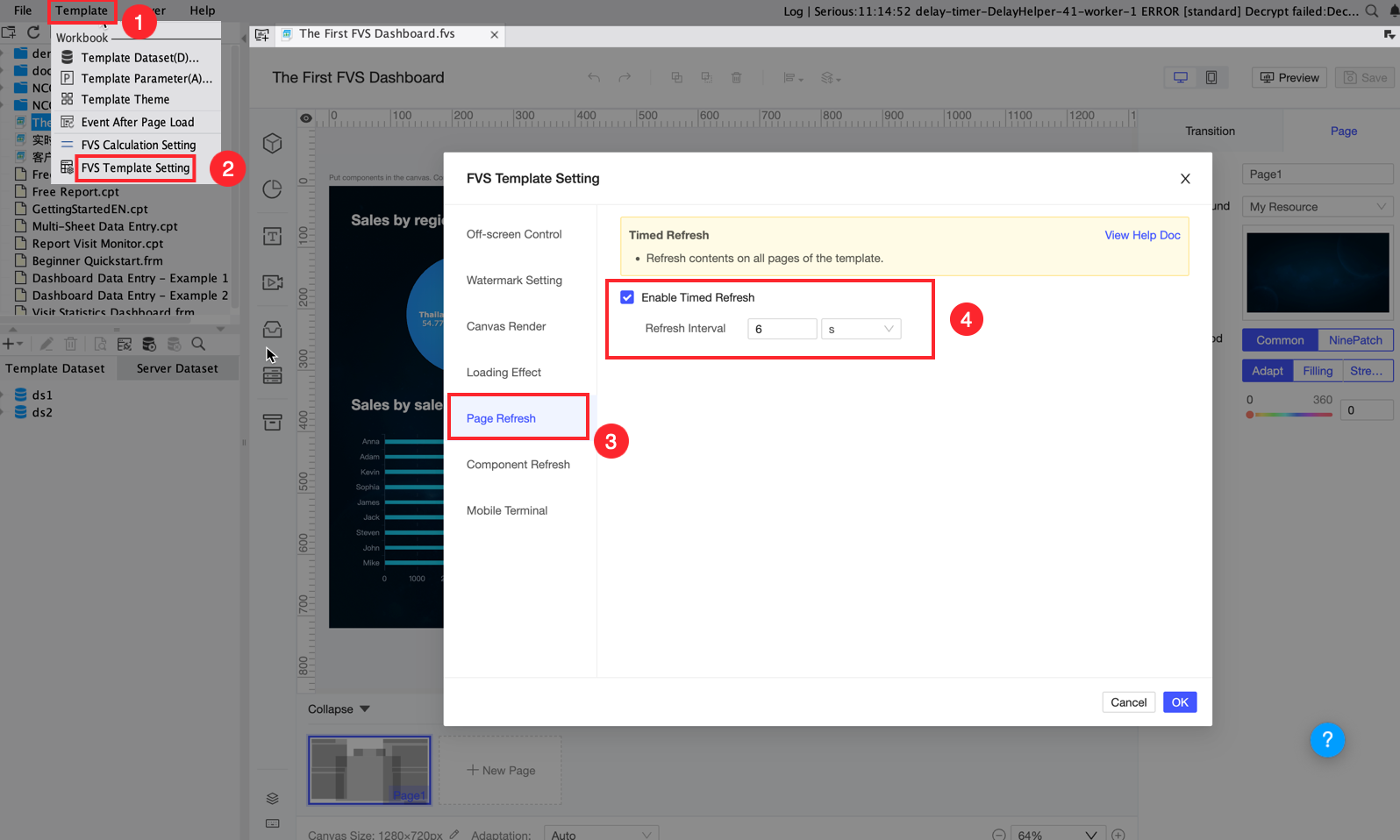Open the refresh interval unit dropdown
This screenshot has height=840, width=1400.
(x=861, y=329)
